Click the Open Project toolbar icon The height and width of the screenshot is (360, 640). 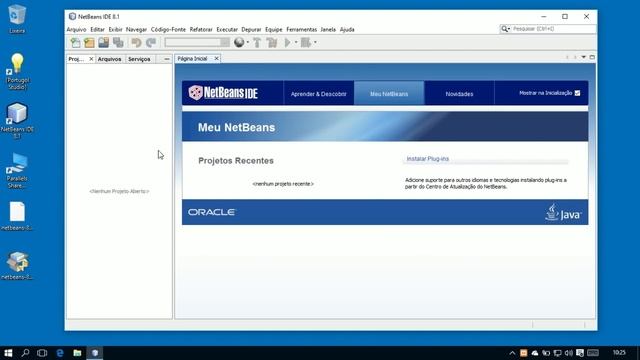(104, 42)
